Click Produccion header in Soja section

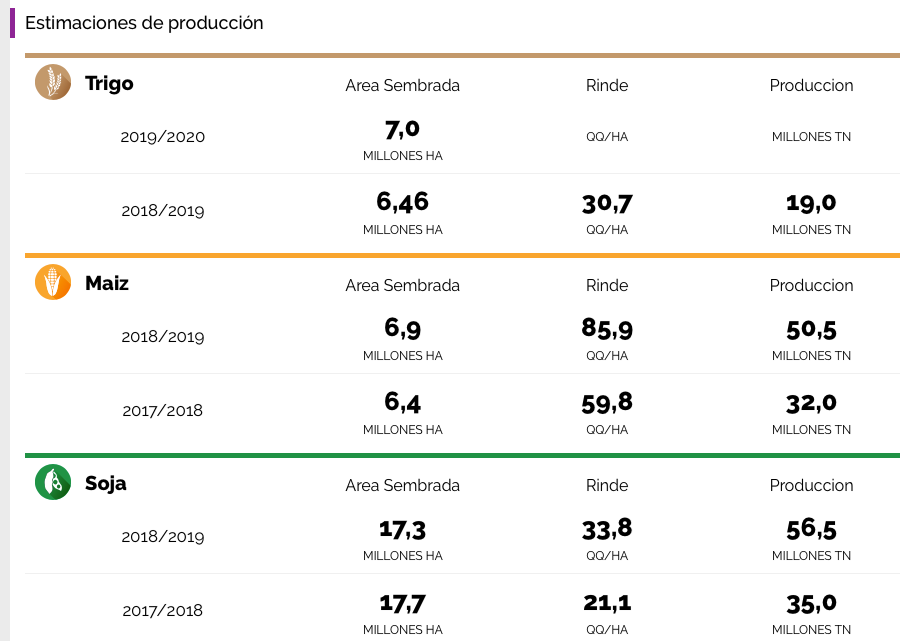point(811,485)
